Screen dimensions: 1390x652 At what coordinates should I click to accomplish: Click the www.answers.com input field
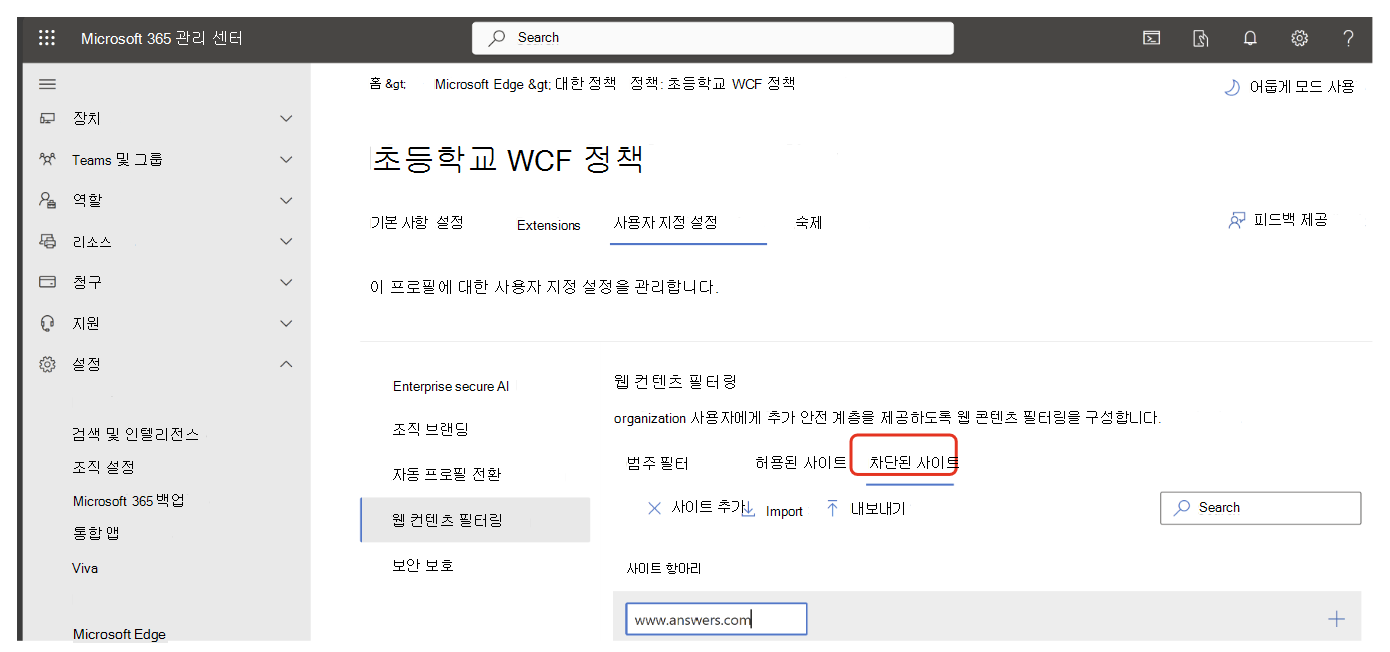pyautogui.click(x=716, y=618)
